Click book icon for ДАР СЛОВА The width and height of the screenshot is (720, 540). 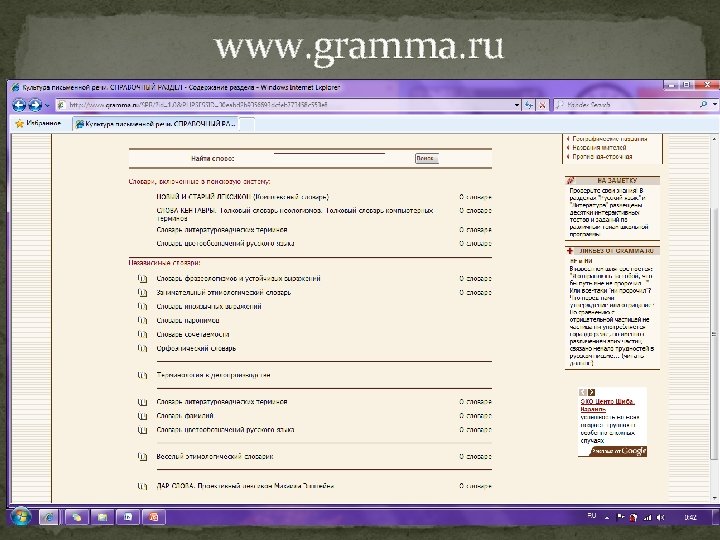(x=142, y=486)
